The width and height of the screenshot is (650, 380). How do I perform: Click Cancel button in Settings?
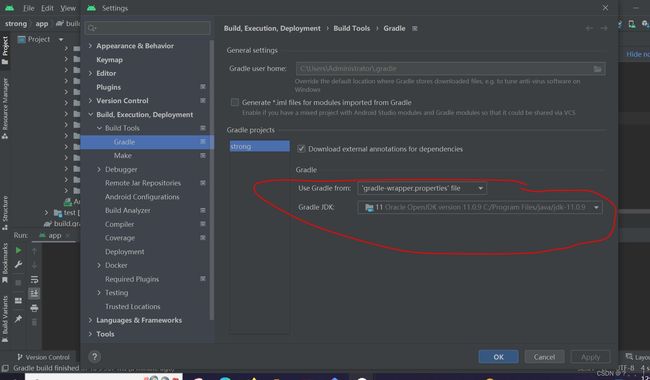tap(544, 357)
